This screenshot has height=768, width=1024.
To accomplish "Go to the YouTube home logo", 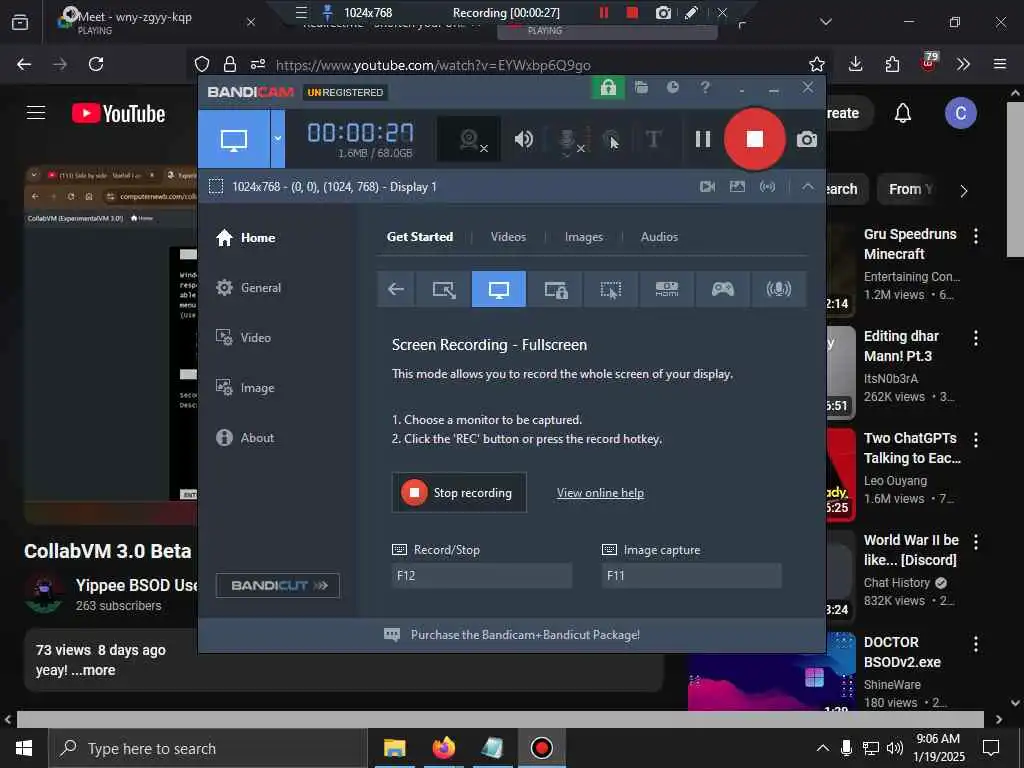I will pyautogui.click(x=119, y=114).
